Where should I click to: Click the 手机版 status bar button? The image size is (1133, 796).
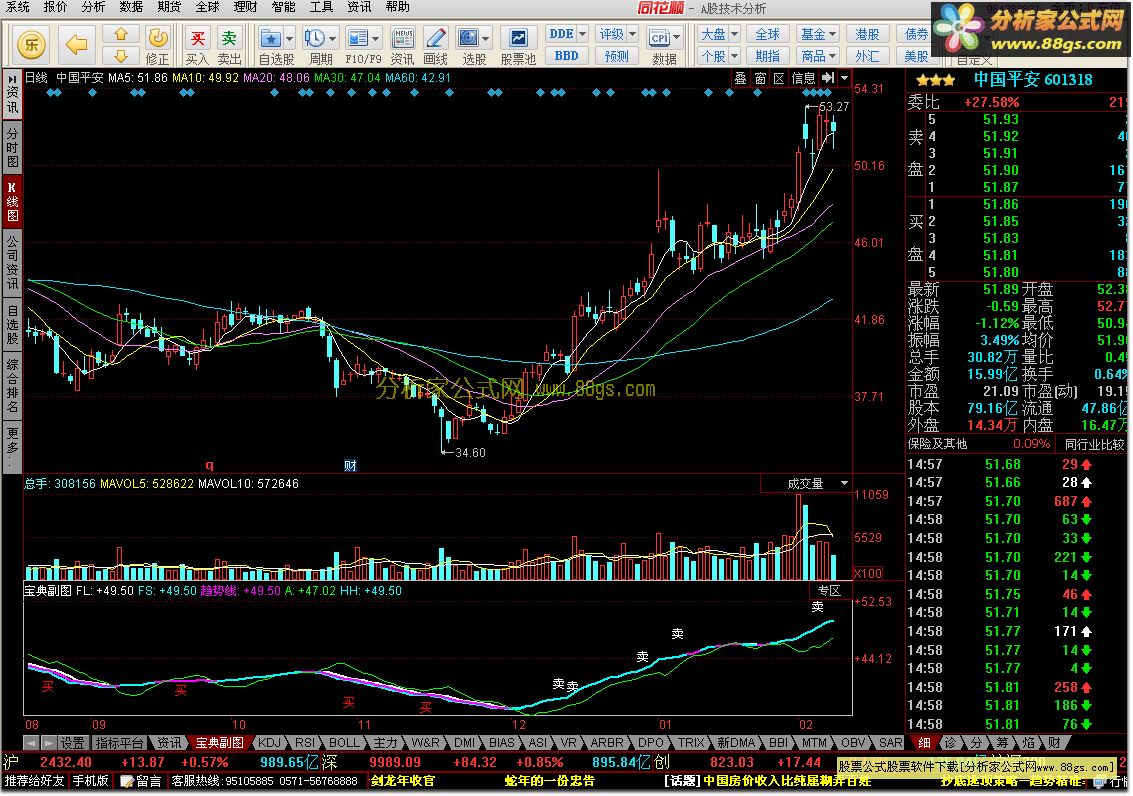tap(90, 781)
